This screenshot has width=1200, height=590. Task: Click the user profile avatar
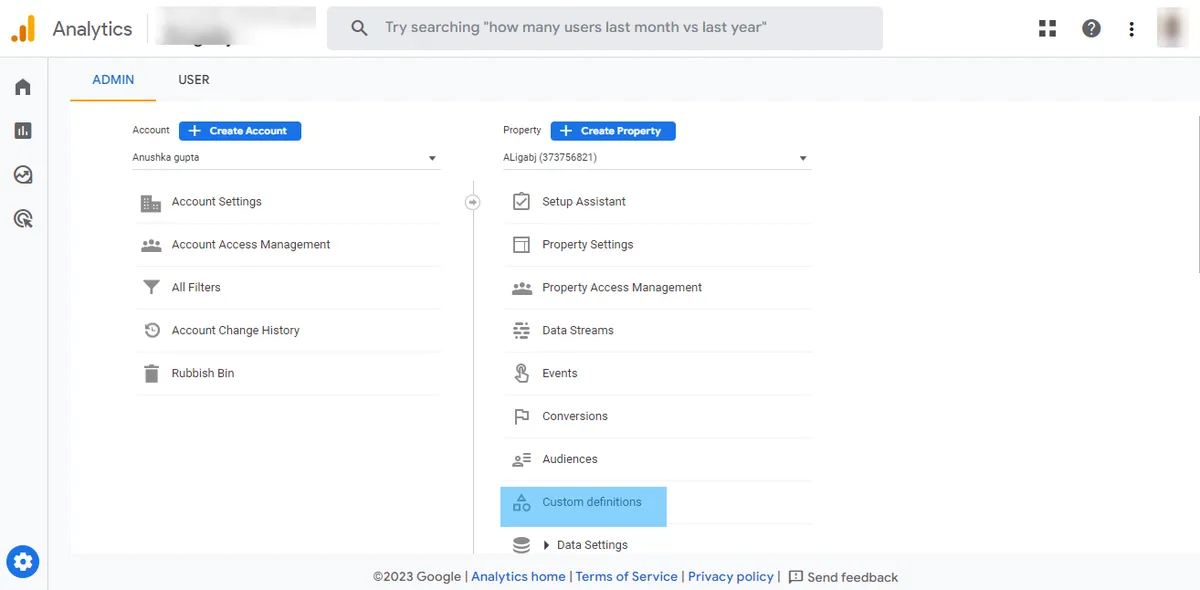tap(1172, 28)
